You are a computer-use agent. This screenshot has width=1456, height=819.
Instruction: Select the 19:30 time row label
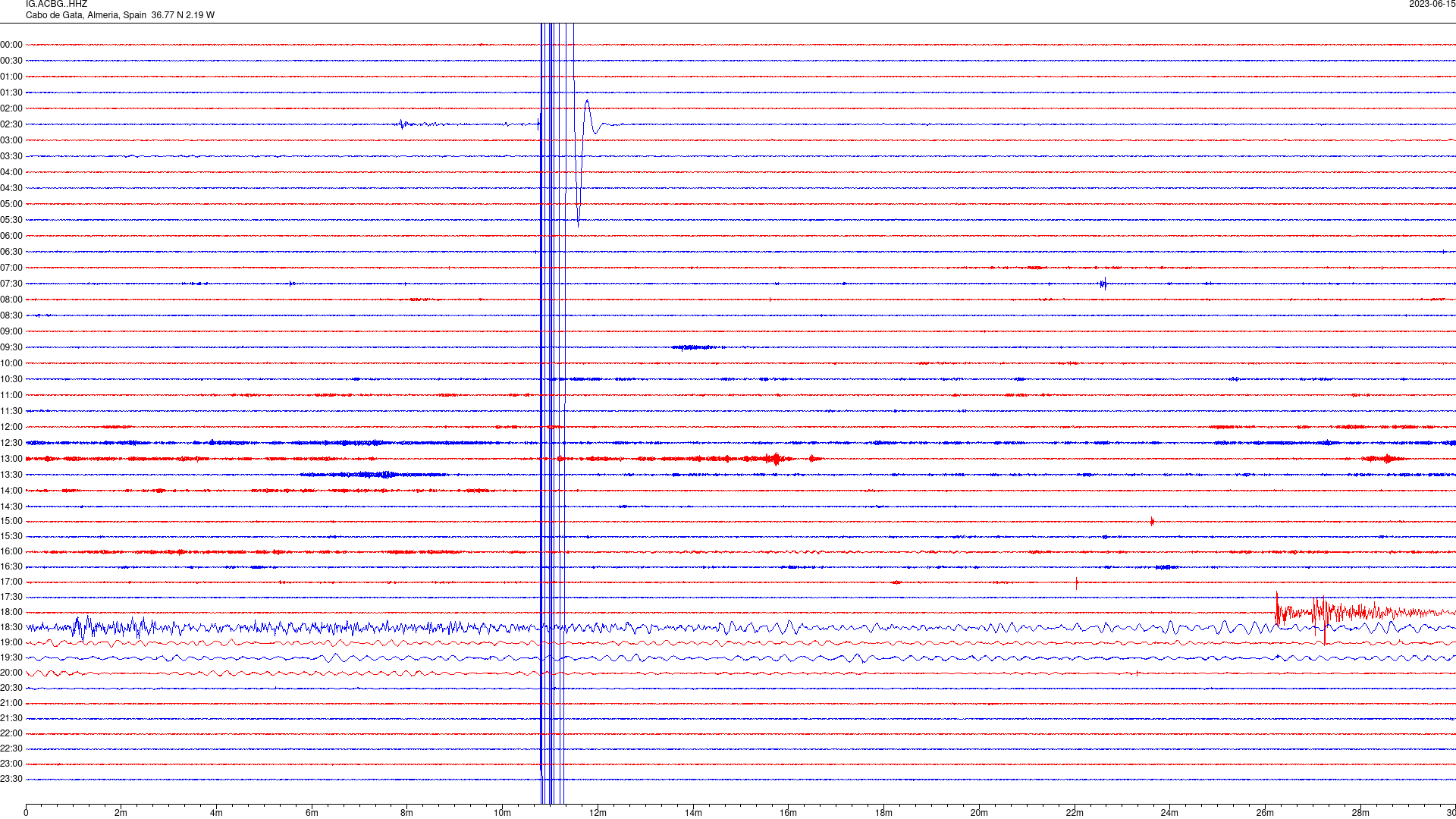pyautogui.click(x=11, y=657)
